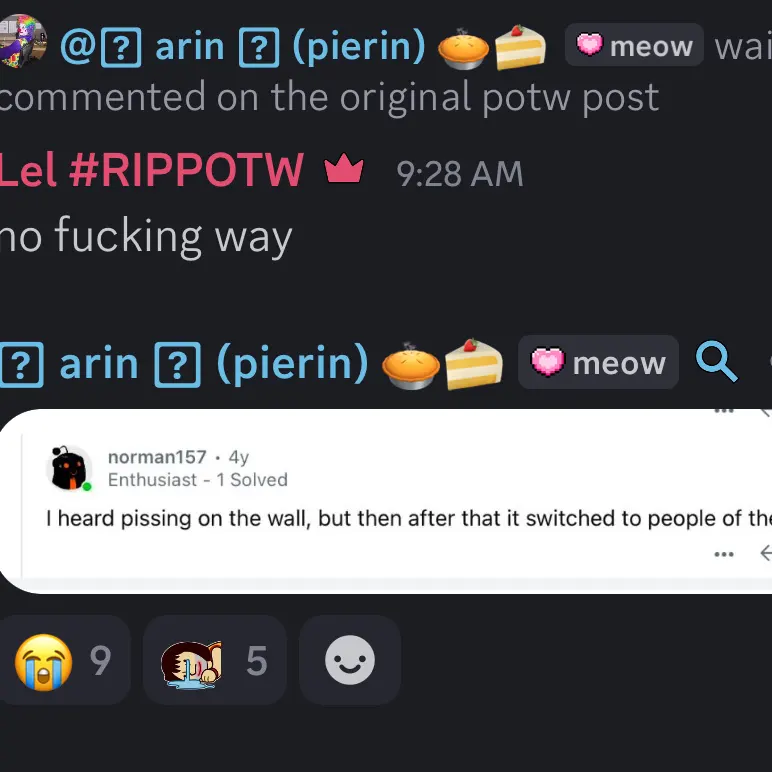The height and width of the screenshot is (772, 772).
Task: Toggle the custom crying character reaction with 5
Action: tap(215, 660)
